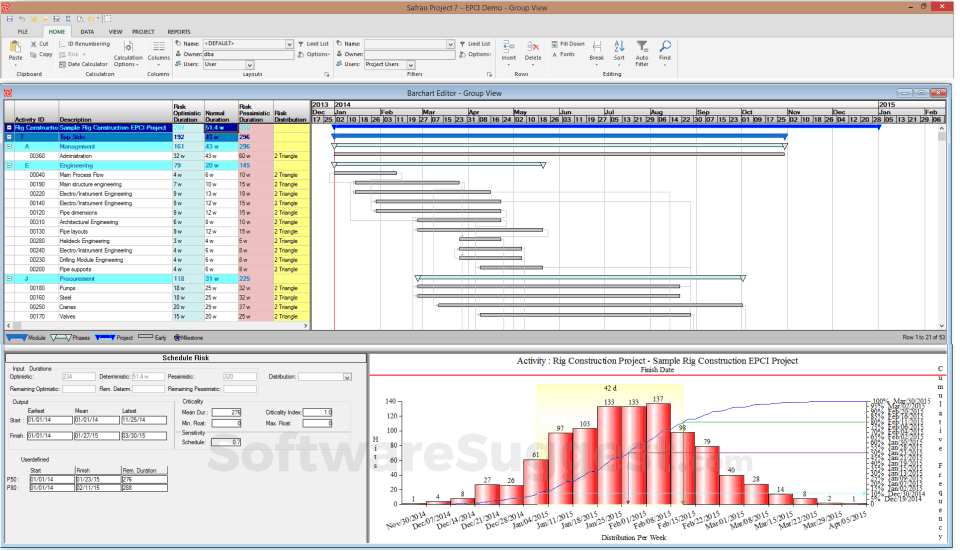Open the Columns layout icon

[159, 47]
